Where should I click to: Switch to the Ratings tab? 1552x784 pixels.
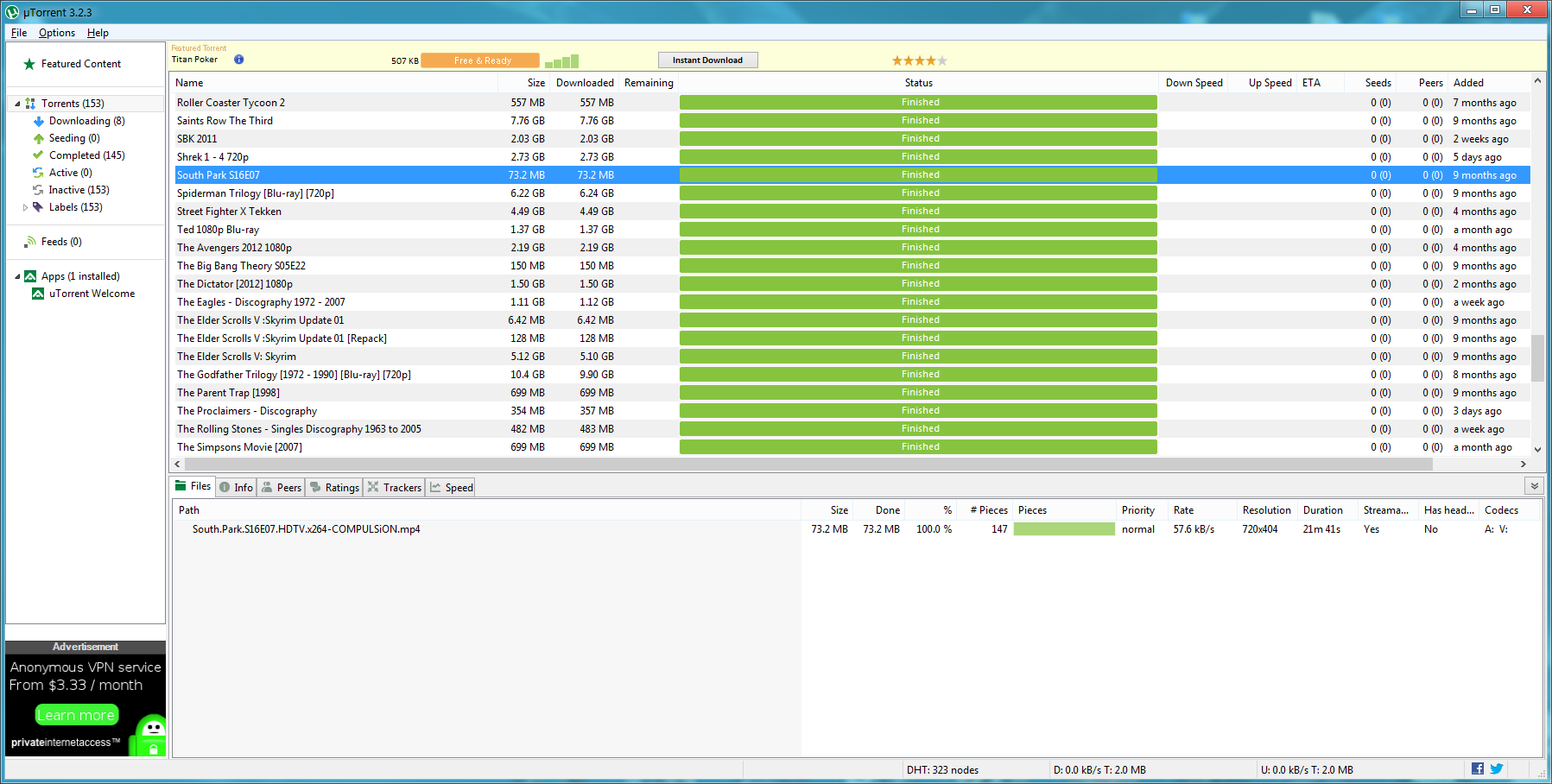(334, 488)
